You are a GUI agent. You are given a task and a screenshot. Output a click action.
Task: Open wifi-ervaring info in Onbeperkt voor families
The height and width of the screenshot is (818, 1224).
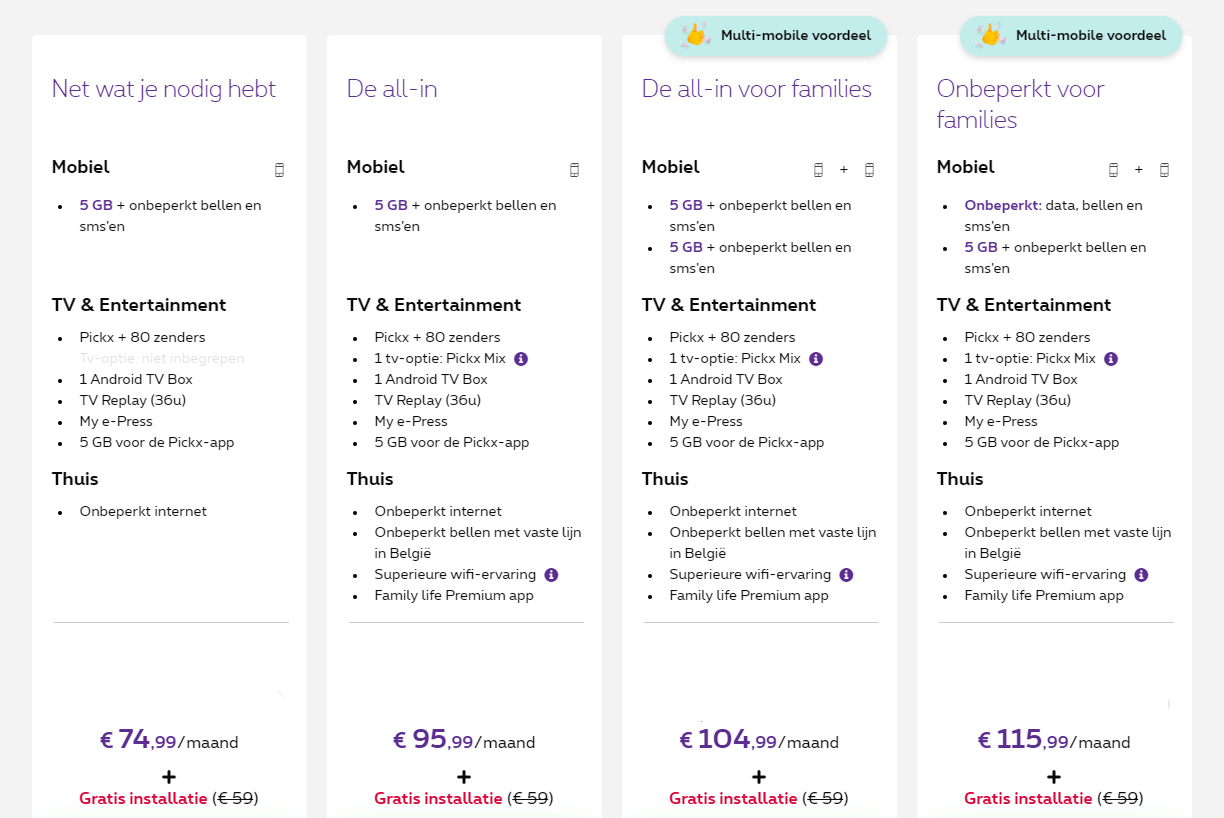[x=1141, y=575]
